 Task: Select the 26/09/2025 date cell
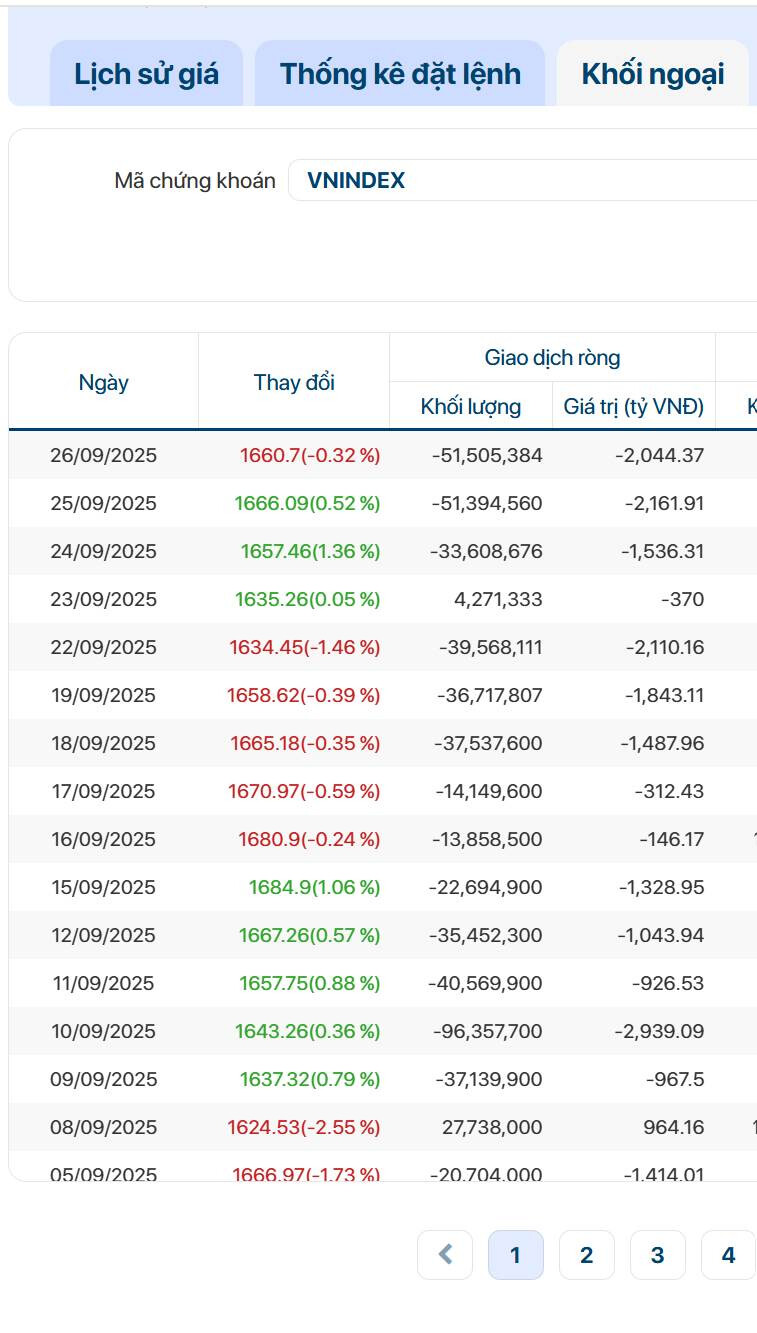(x=104, y=455)
